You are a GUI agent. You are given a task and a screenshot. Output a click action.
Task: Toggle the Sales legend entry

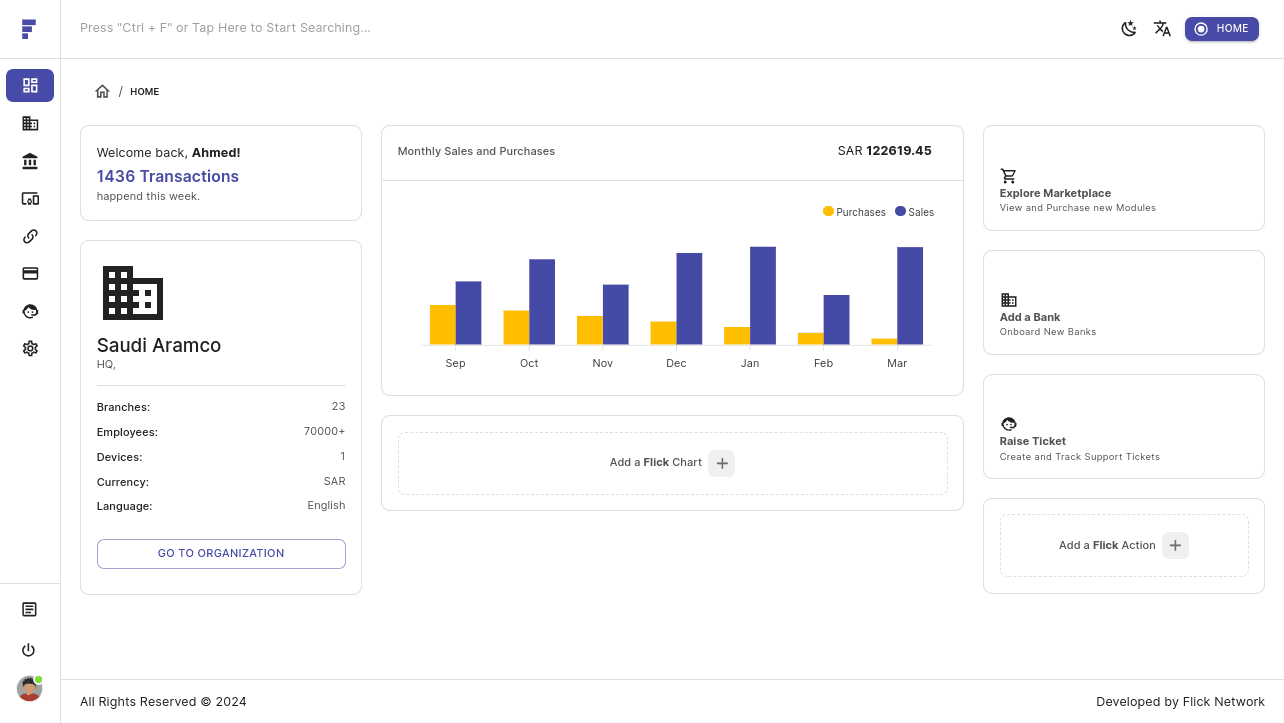(914, 212)
